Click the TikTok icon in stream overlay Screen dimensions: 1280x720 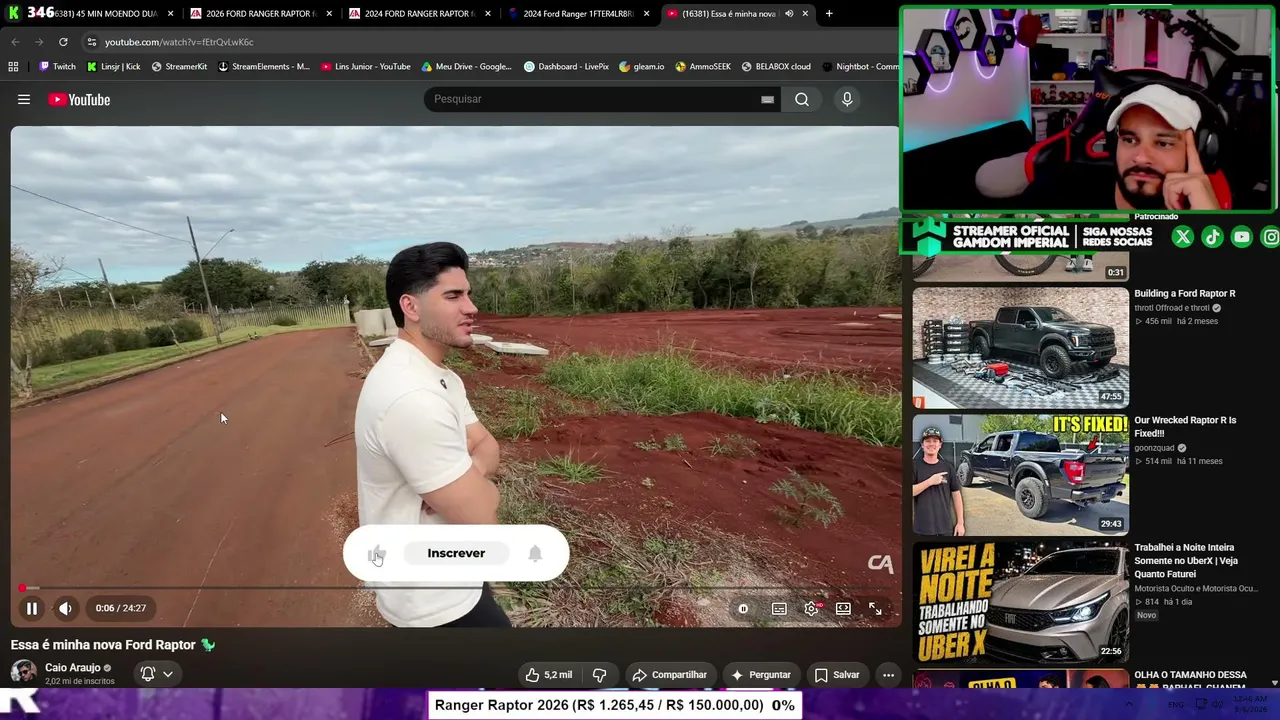1212,237
